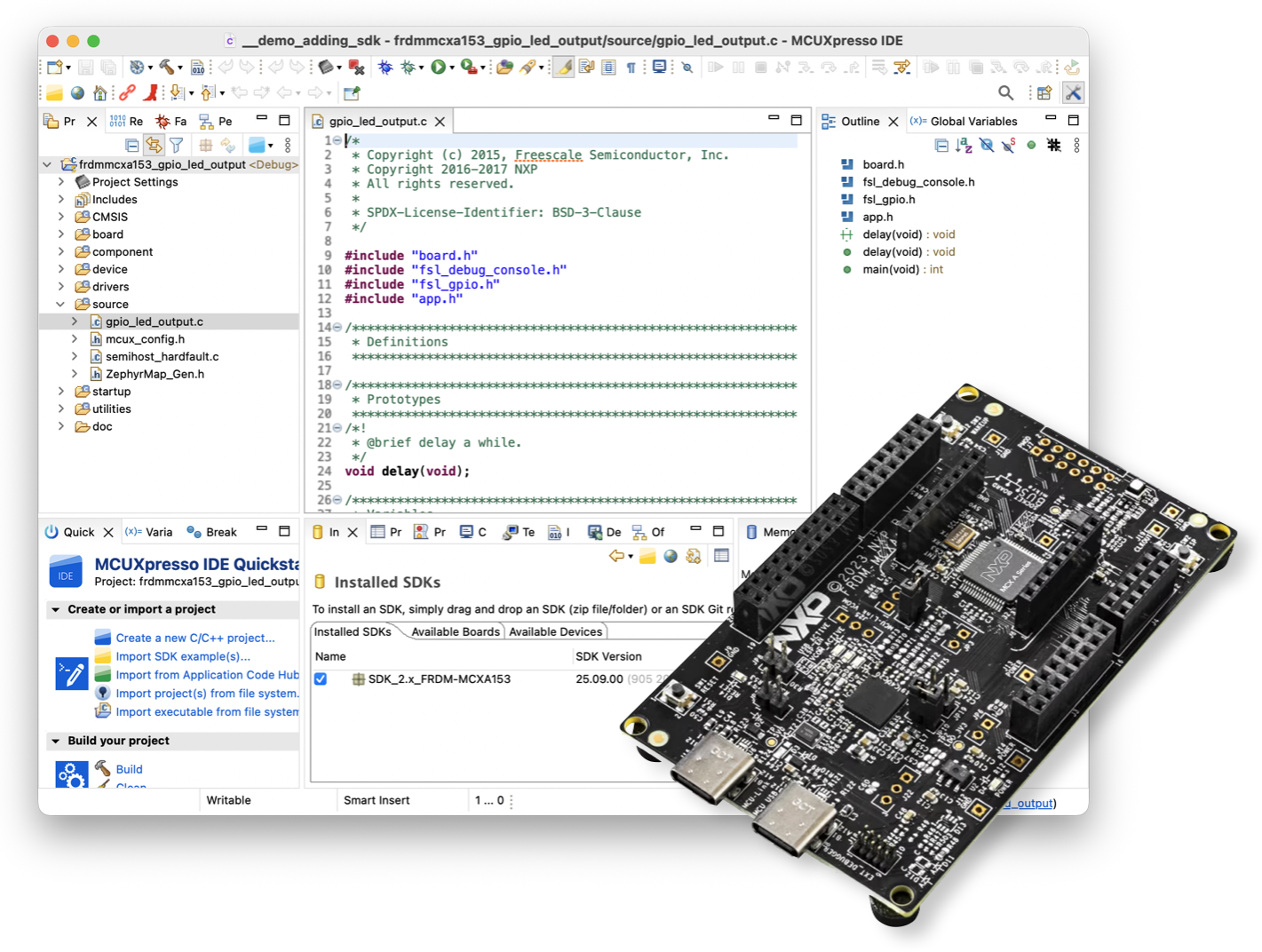This screenshot has height=952, width=1262.
Task: Click the toolbar Search magnifier icon
Action: [x=1005, y=92]
